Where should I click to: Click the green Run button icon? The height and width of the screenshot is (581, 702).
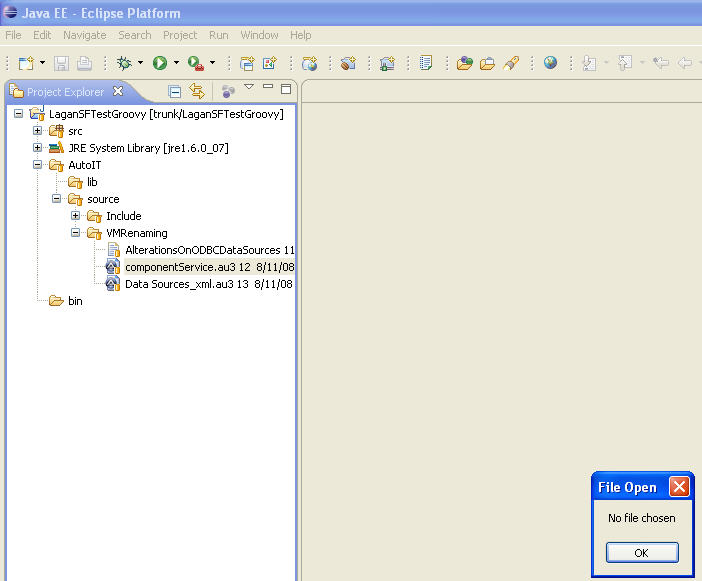tap(160, 63)
